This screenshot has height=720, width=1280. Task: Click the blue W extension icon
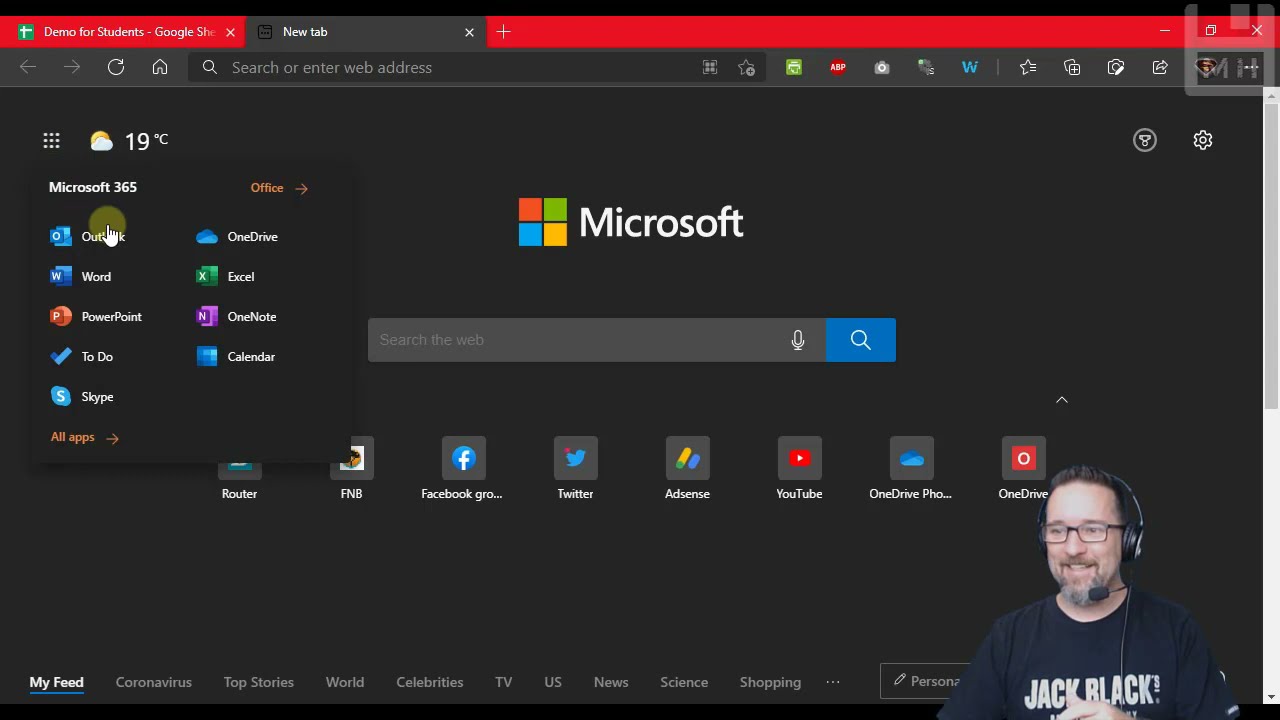tap(970, 67)
